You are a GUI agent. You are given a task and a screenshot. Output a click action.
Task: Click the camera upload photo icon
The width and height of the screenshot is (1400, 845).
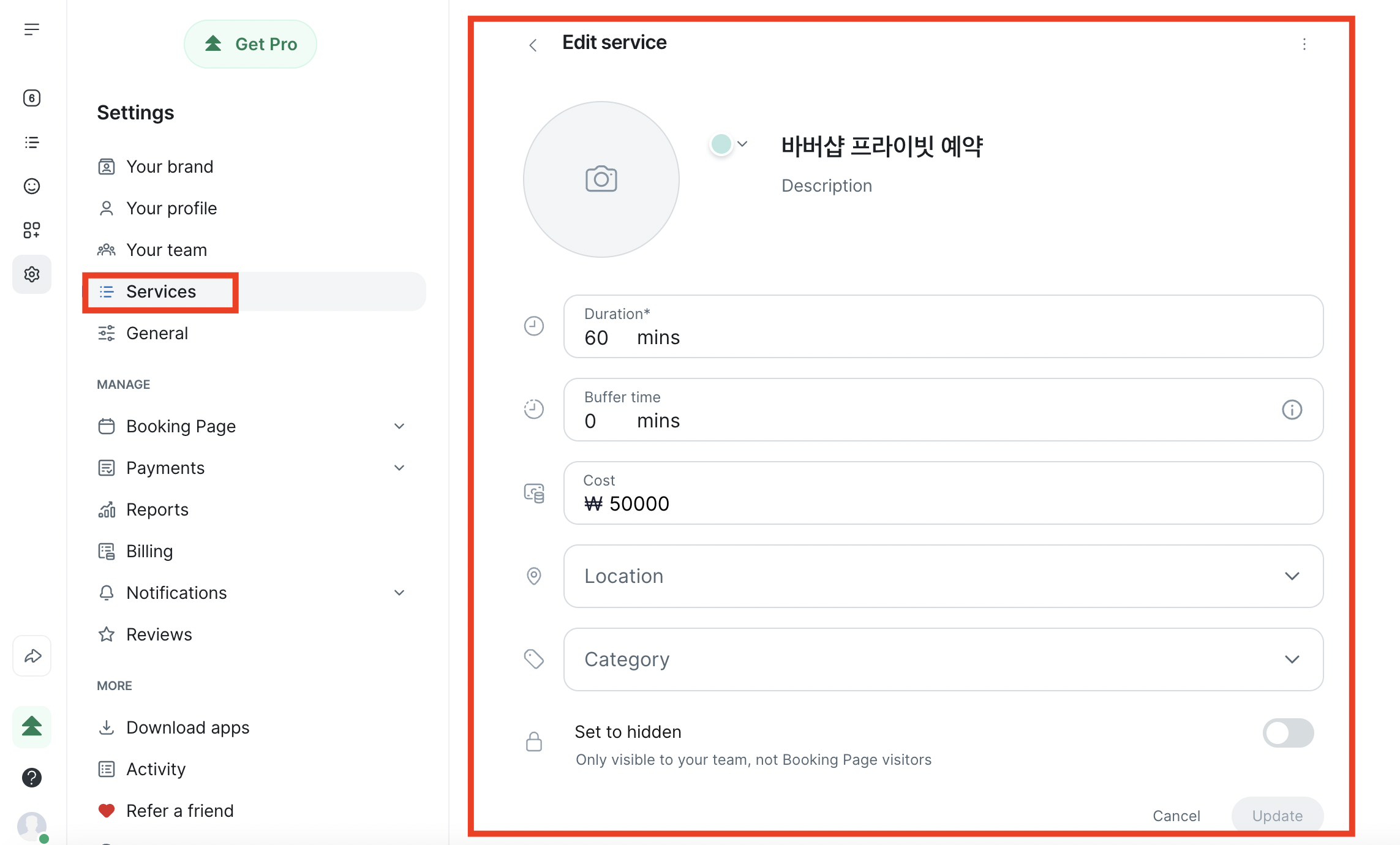[601, 179]
